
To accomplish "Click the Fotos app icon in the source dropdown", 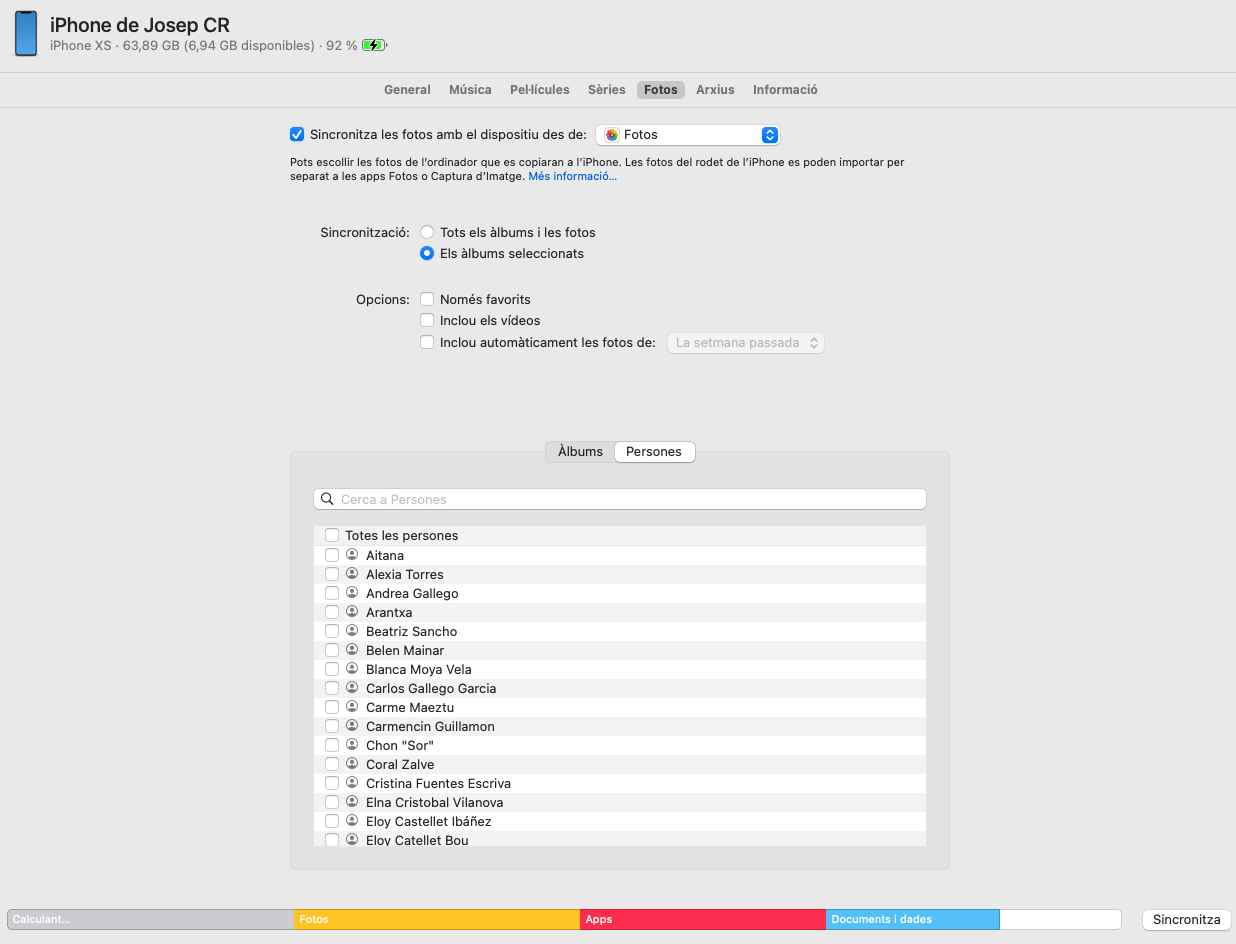I will pyautogui.click(x=612, y=135).
